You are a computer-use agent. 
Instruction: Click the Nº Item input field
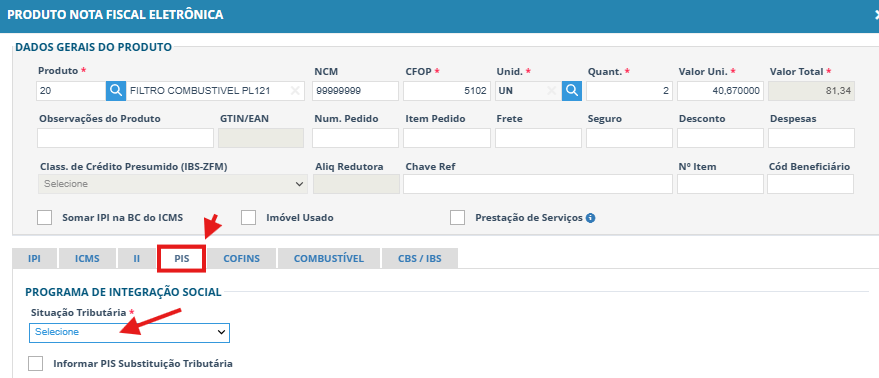720,184
